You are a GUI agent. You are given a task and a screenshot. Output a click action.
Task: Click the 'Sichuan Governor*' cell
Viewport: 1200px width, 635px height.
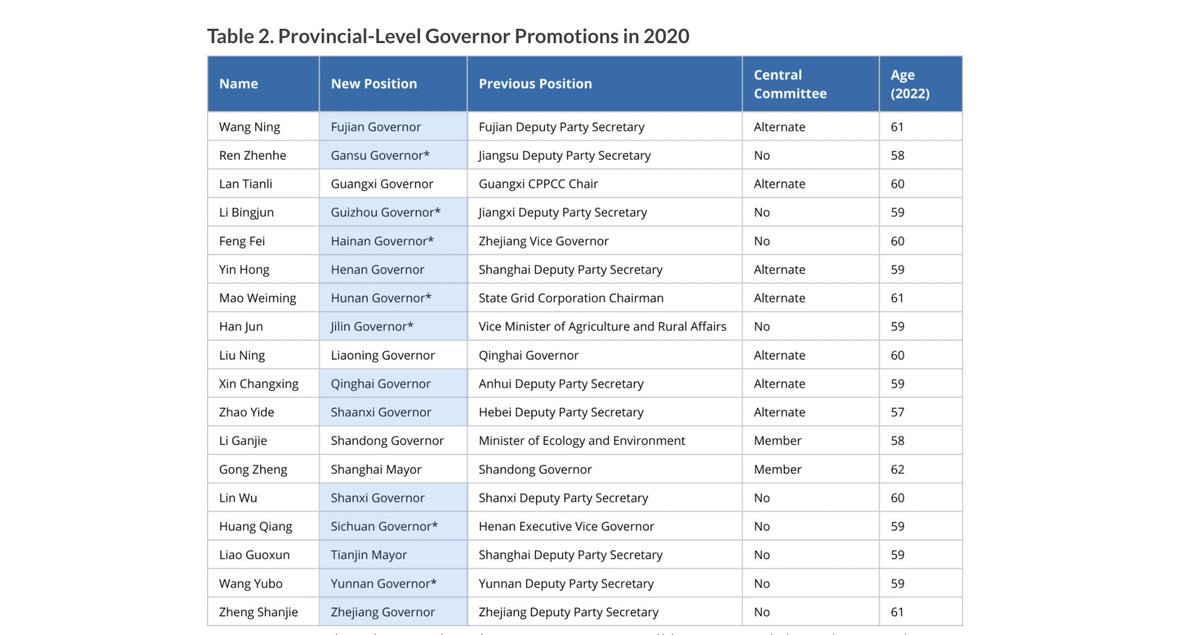click(393, 526)
